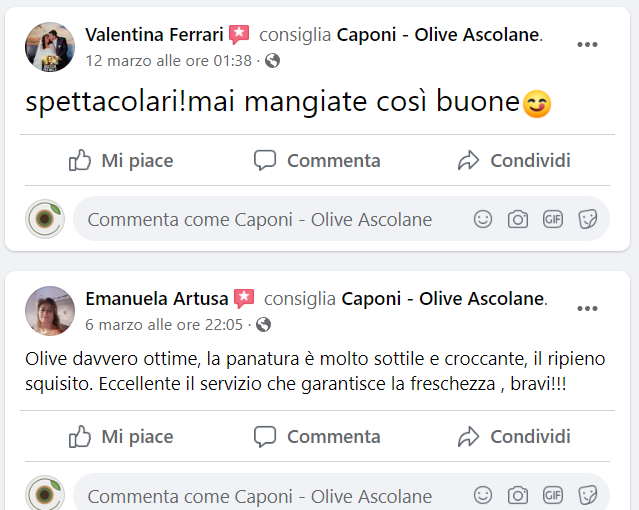Click the GIF icon in first comment box
This screenshot has width=639, height=510.
point(552,219)
